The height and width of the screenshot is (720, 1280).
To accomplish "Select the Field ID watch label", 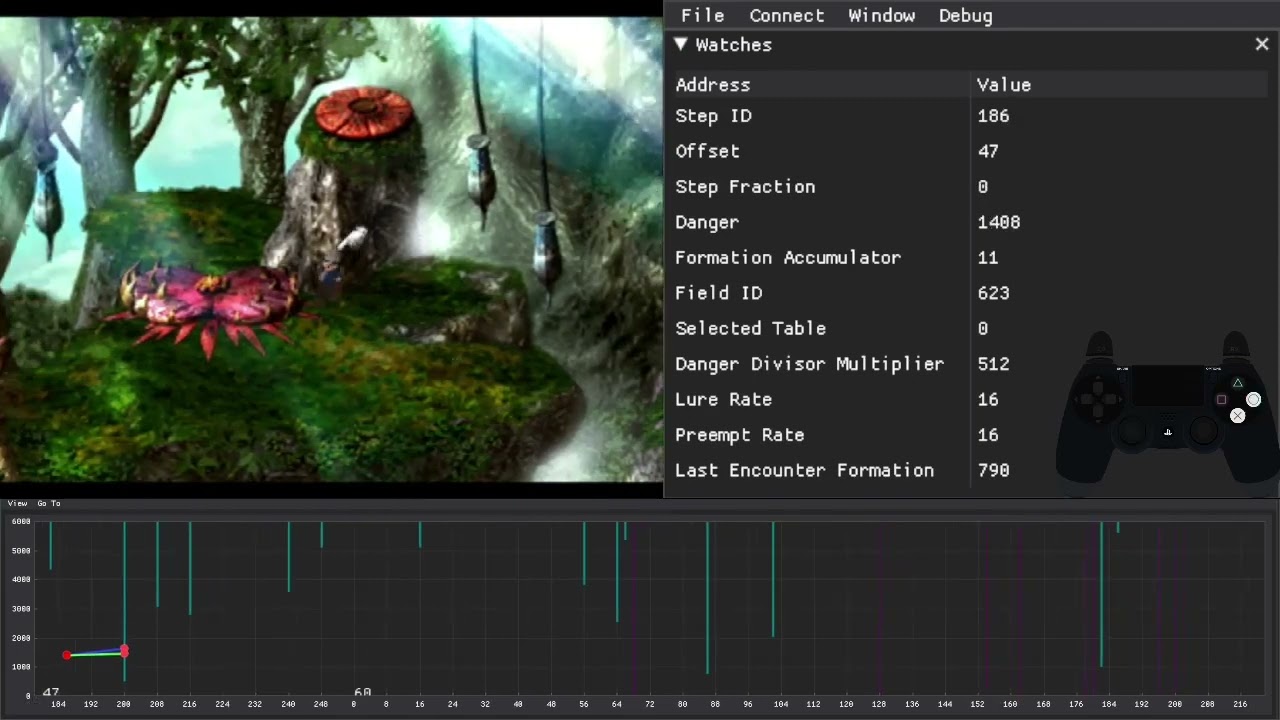I will (718, 293).
